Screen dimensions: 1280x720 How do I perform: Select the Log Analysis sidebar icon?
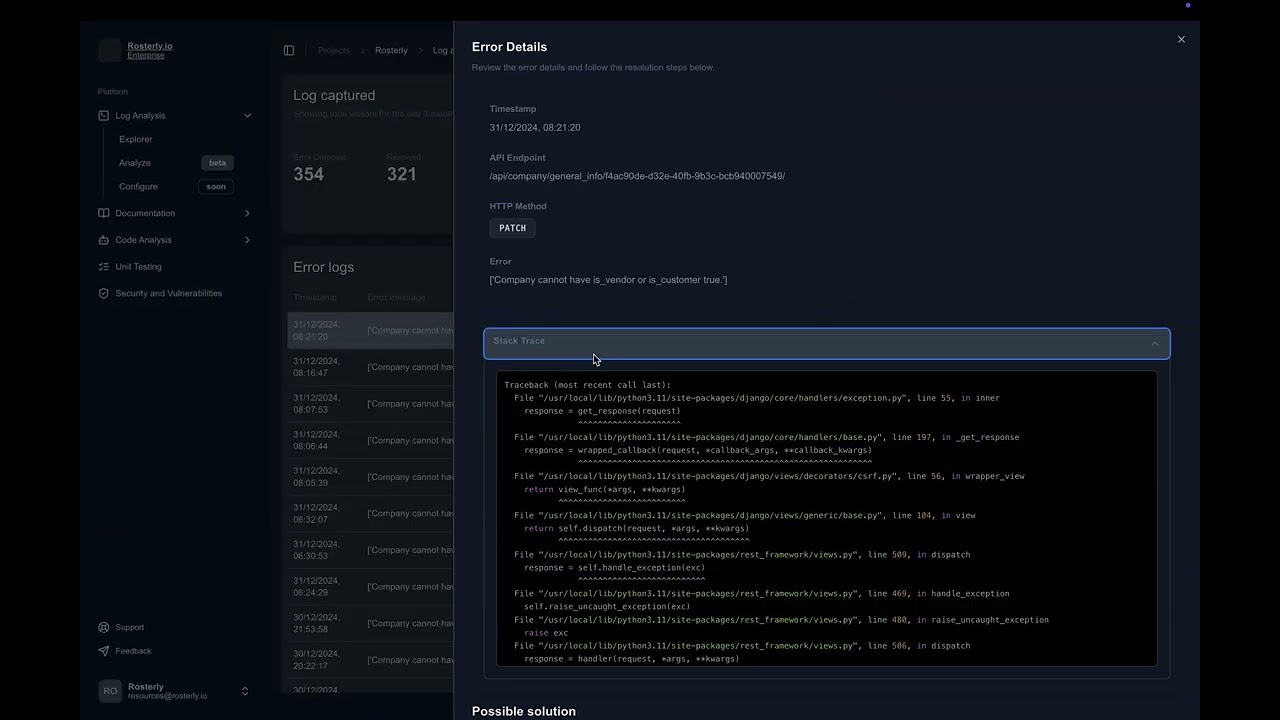[x=103, y=115]
